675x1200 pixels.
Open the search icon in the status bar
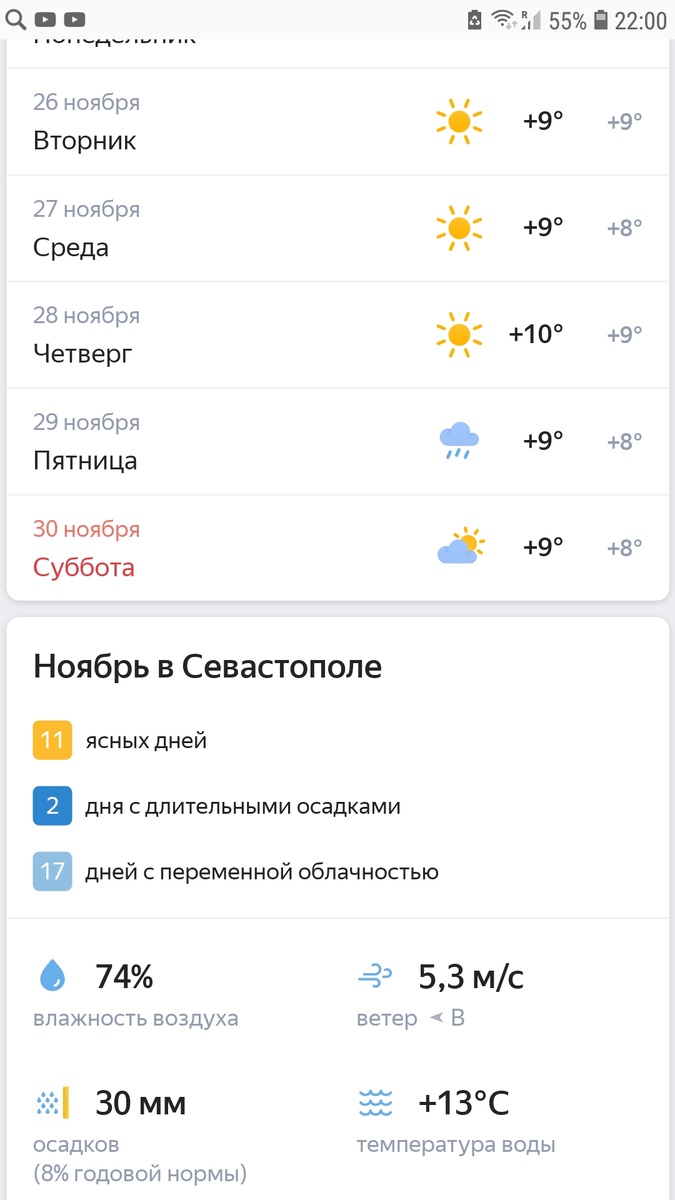click(15, 18)
